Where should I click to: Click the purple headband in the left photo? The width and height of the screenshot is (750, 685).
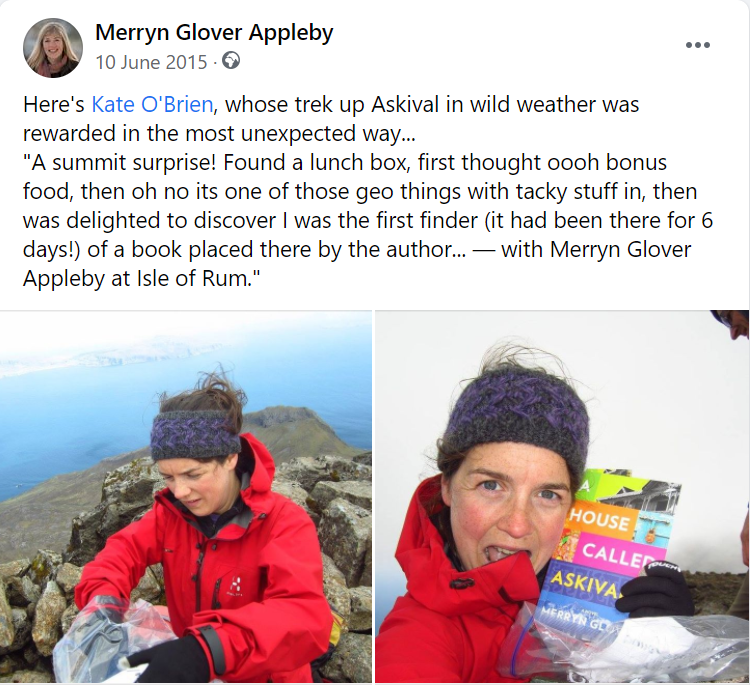pos(196,434)
